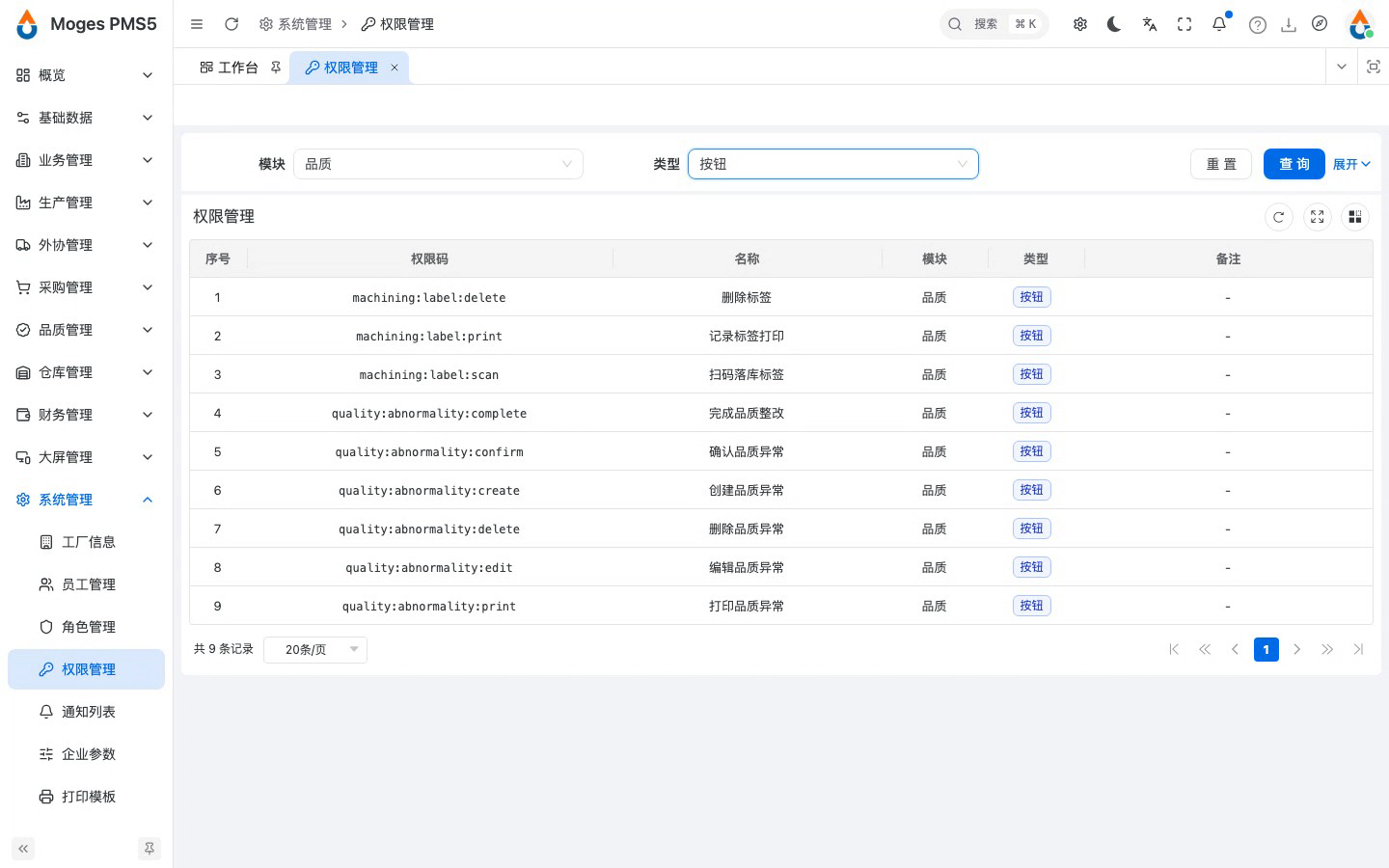Enter fullscreen using header expand icon
Image resolution: width=1389 pixels, height=868 pixels.
1185,24
